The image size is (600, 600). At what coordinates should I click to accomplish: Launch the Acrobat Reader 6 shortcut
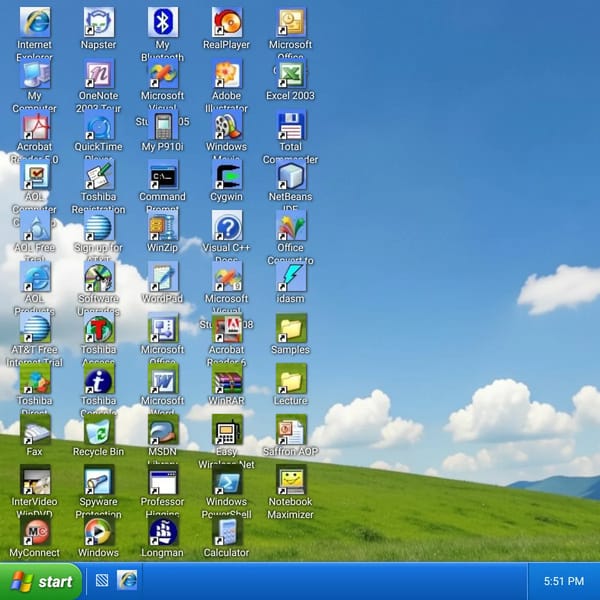coord(227,328)
